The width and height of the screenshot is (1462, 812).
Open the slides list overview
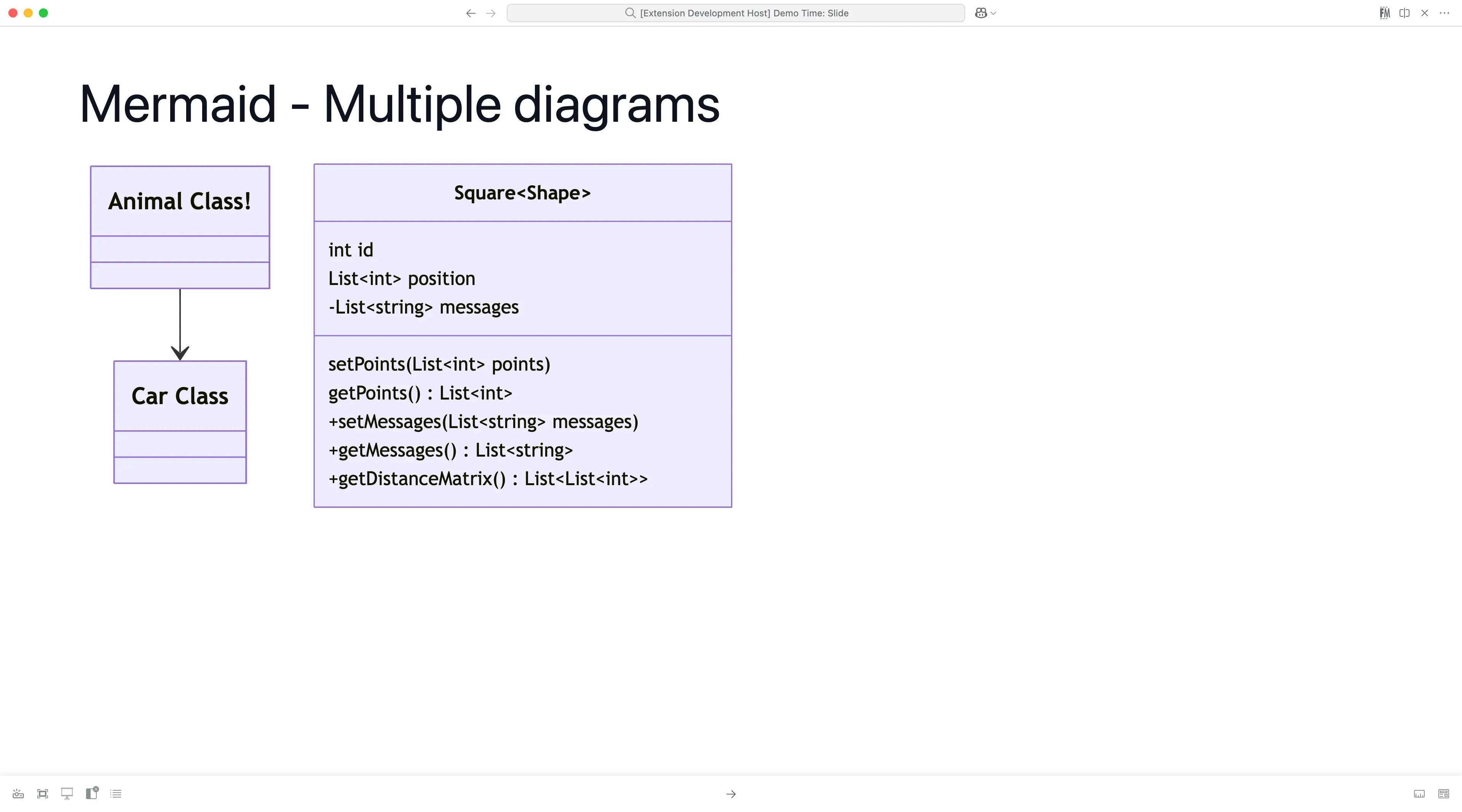[116, 793]
